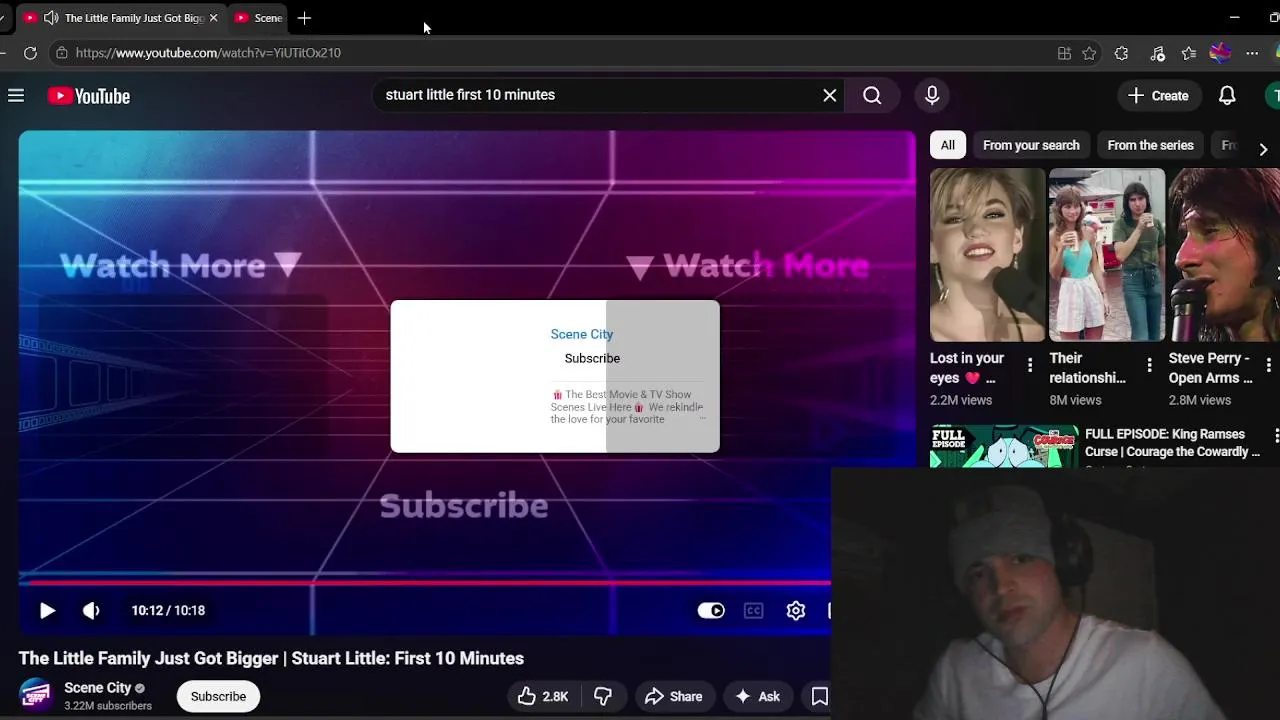
Task: Open the Scene City channel avatar
Action: 36,696
